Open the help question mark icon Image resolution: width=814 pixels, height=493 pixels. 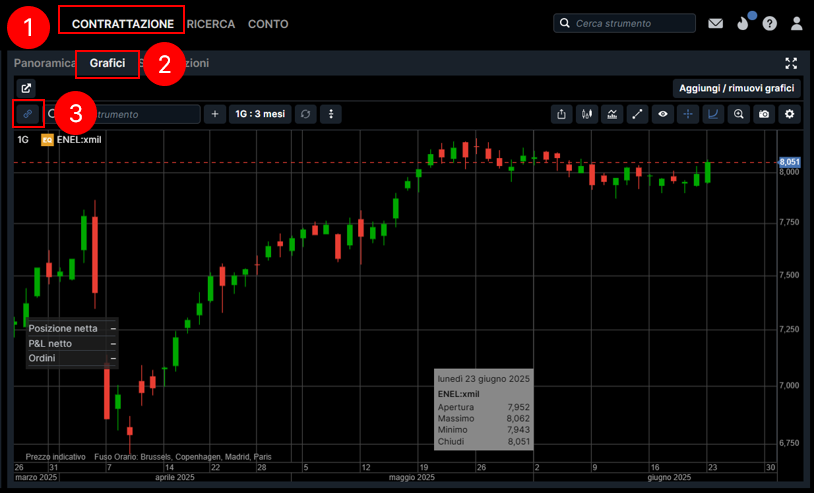(769, 23)
